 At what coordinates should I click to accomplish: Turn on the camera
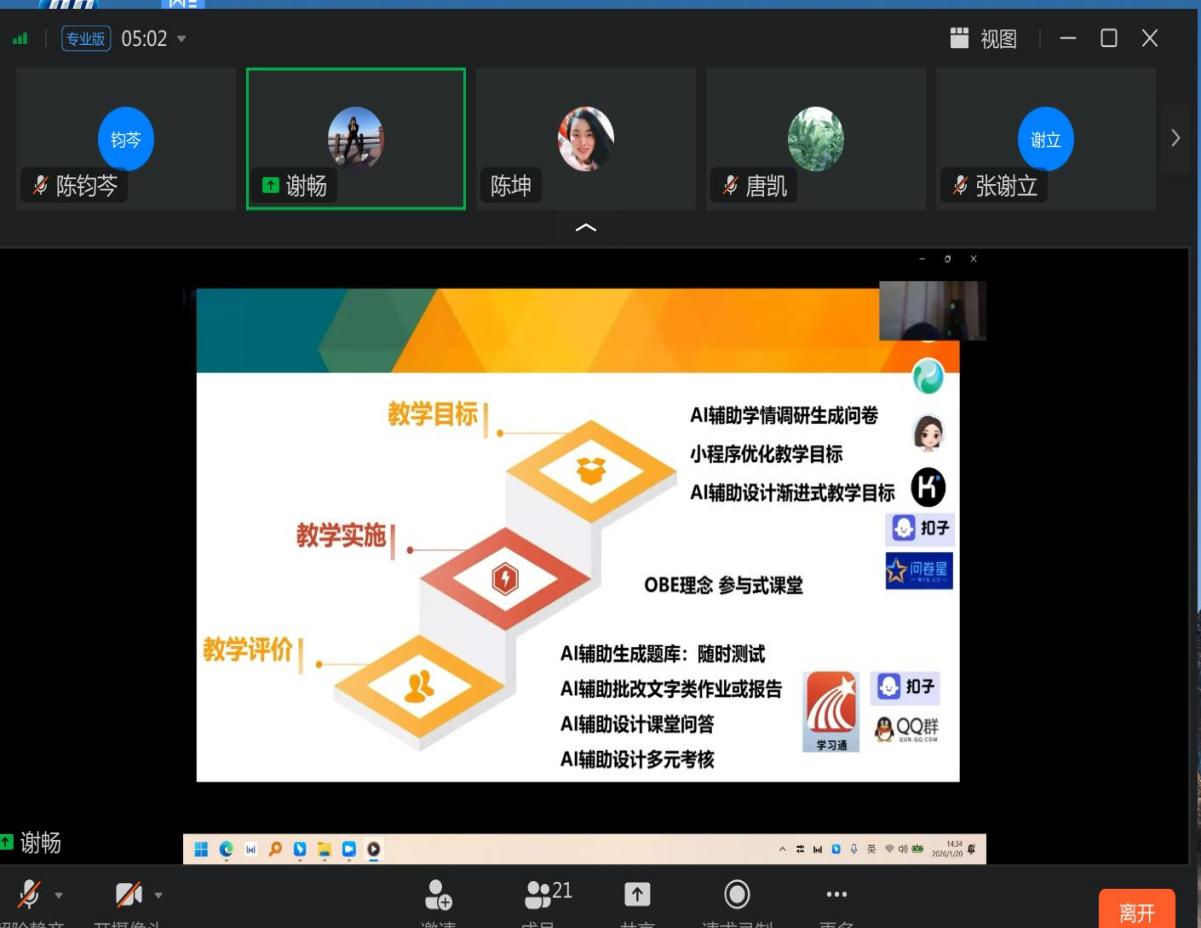(128, 893)
